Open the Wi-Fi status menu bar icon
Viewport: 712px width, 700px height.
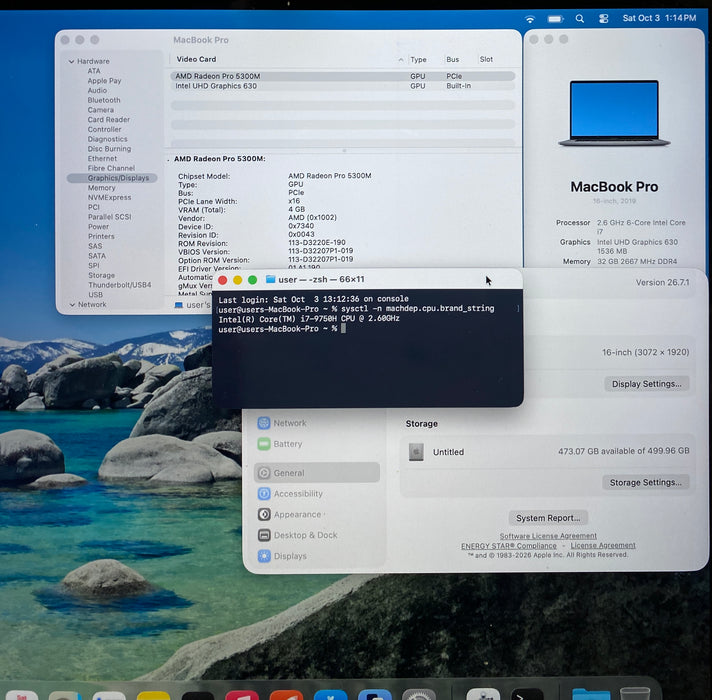coord(529,19)
